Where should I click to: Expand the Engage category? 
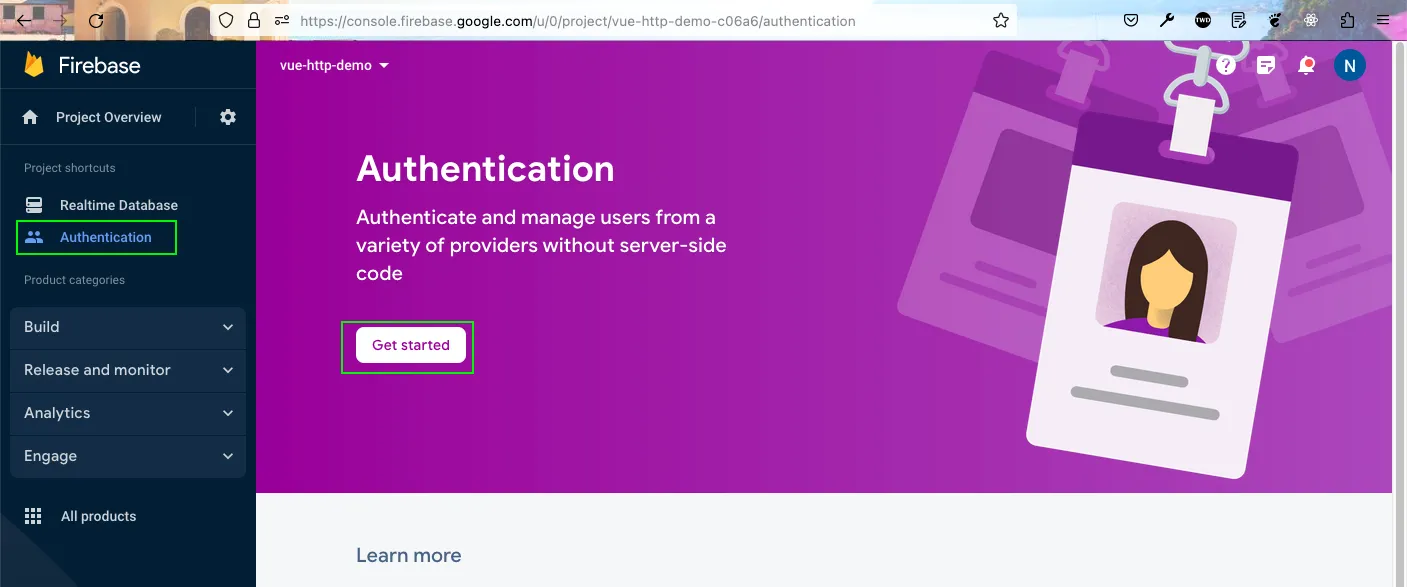pos(128,456)
